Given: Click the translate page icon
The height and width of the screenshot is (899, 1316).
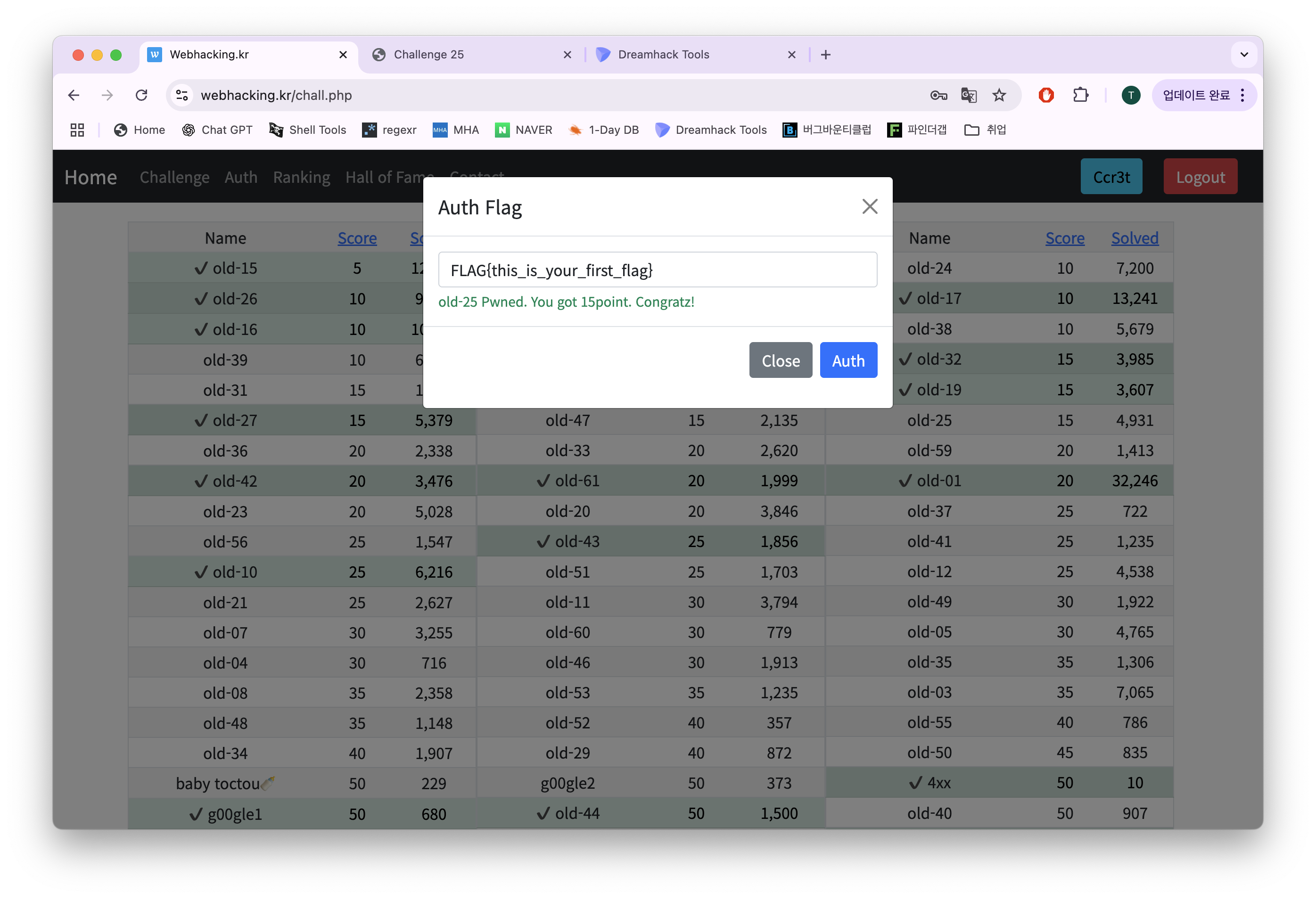Looking at the screenshot, I should [x=969, y=95].
